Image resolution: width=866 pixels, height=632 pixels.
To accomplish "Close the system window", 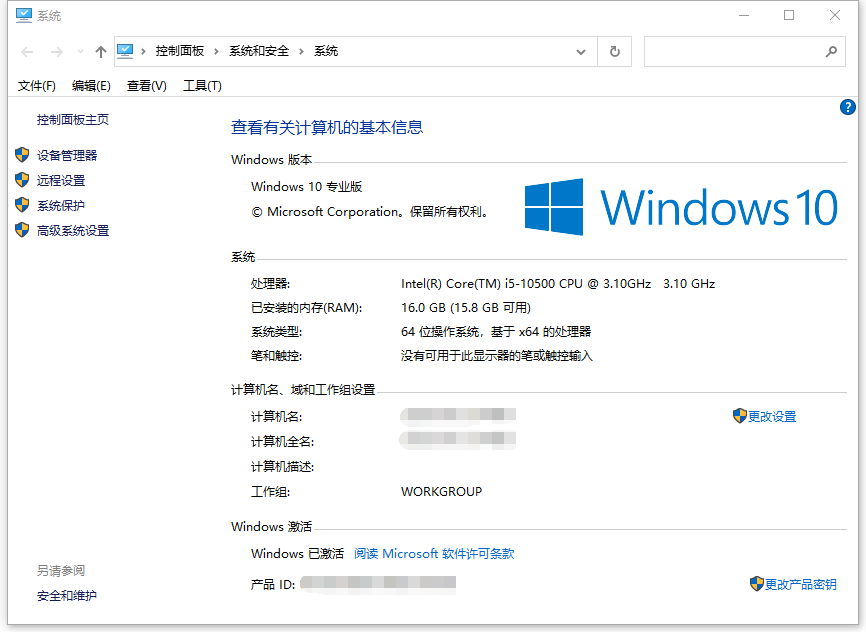I will pyautogui.click(x=835, y=15).
